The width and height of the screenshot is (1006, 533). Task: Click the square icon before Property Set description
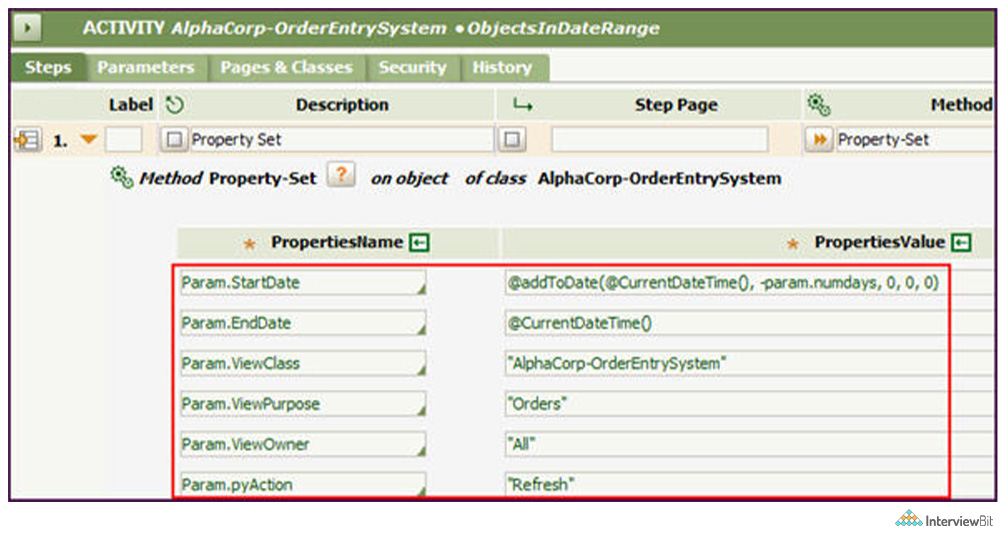[174, 139]
